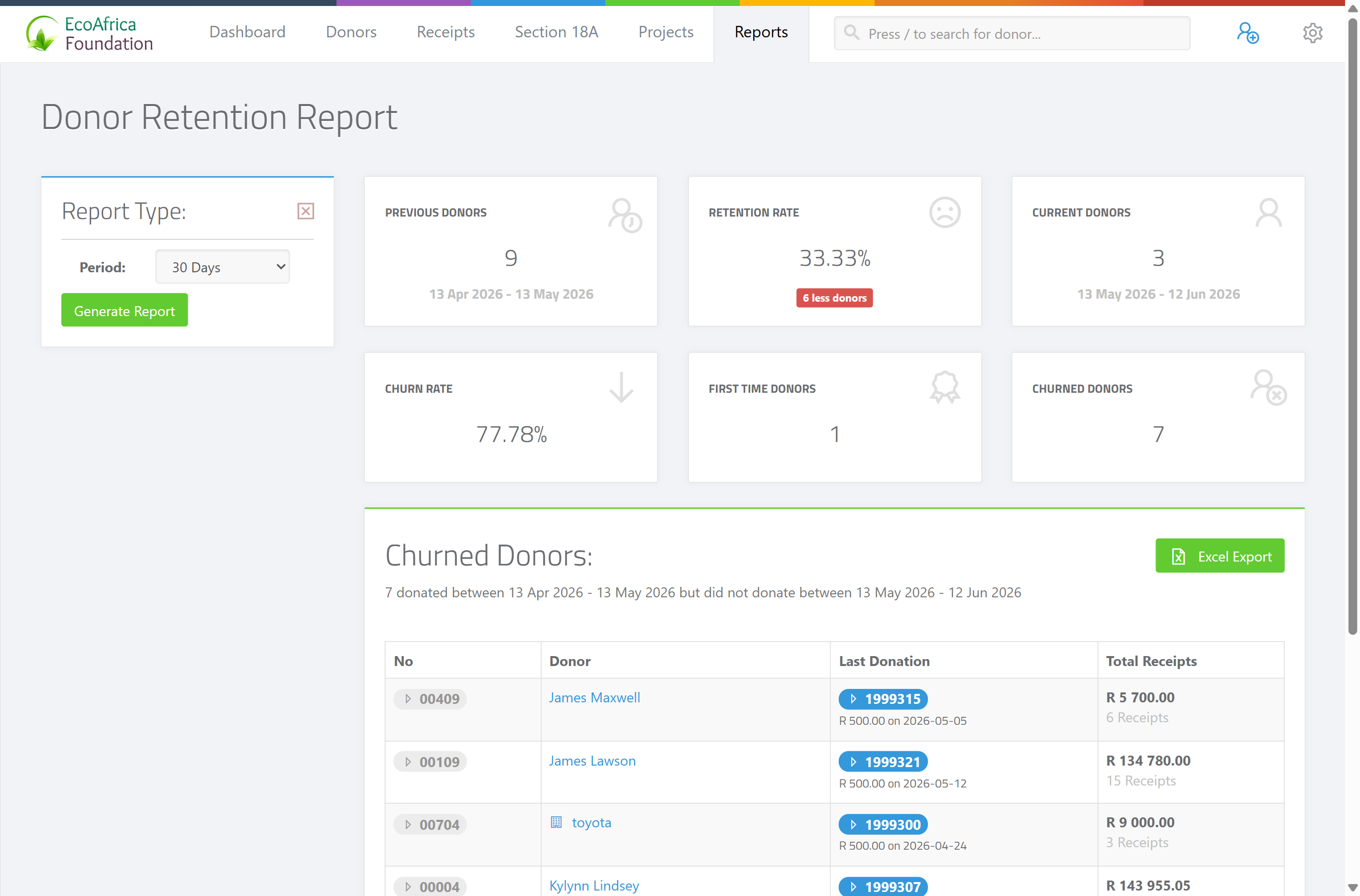Click the toyota company building icon
This screenshot has width=1360, height=896.
[x=556, y=822]
